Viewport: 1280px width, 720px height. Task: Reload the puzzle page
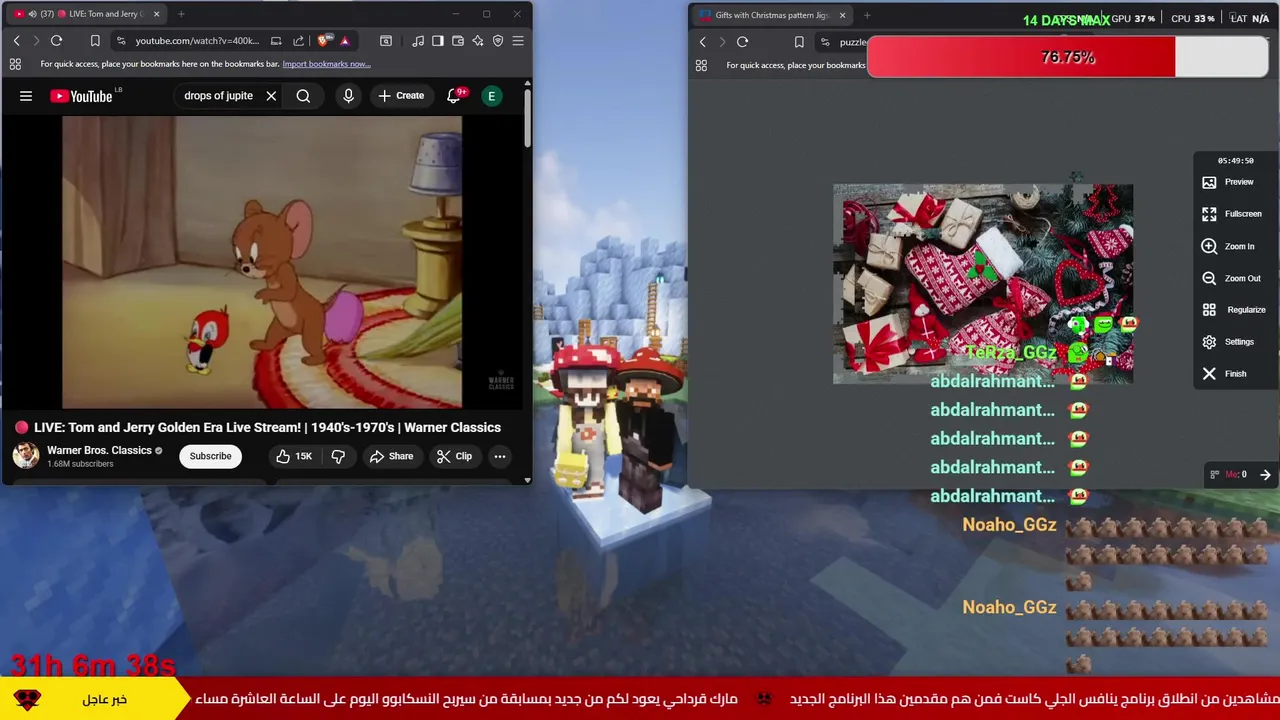click(x=742, y=42)
